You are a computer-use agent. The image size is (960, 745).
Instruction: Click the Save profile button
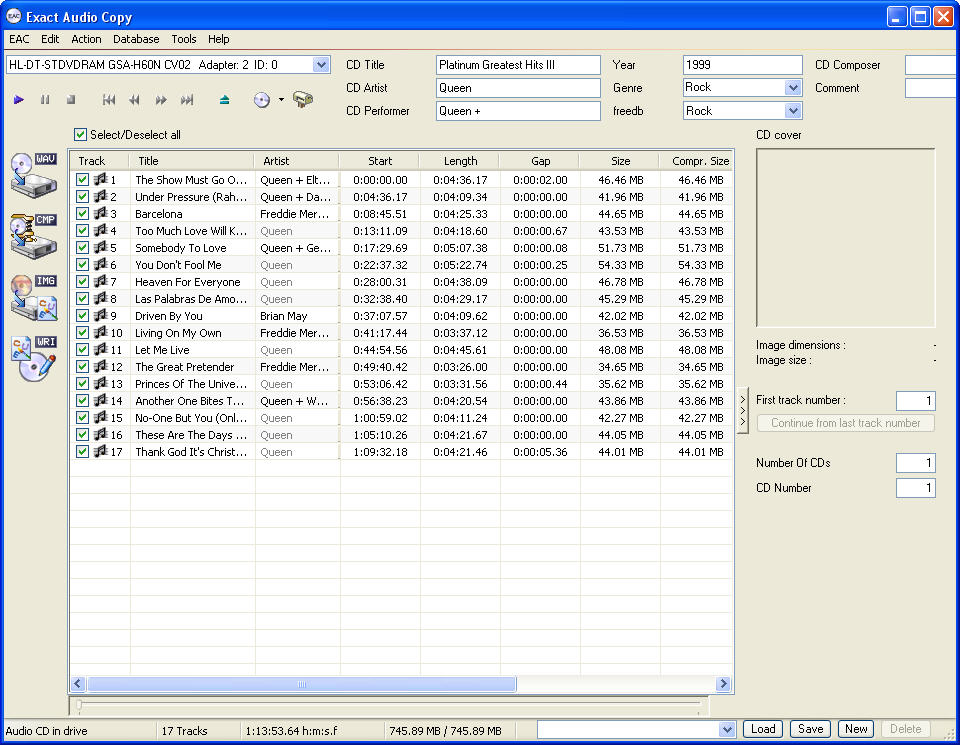pyautogui.click(x=810, y=729)
